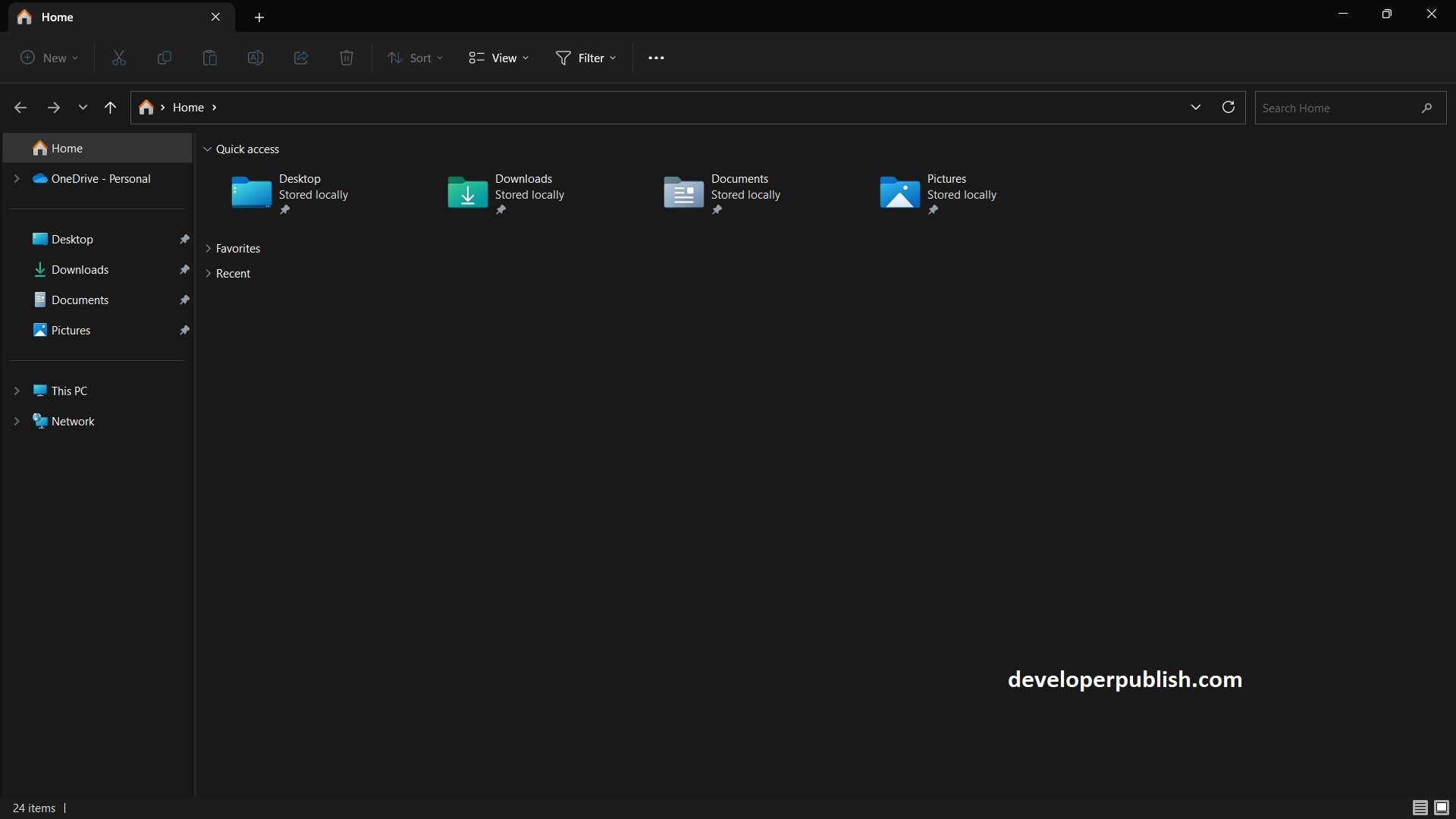Go up to the parent folder
Image resolution: width=1456 pixels, height=819 pixels.
[x=111, y=108]
